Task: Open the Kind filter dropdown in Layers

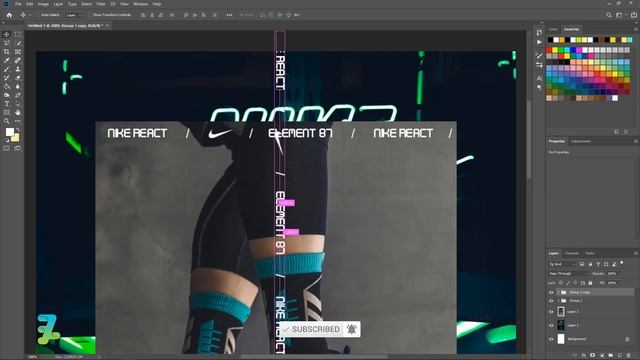Action: pyautogui.click(x=562, y=264)
